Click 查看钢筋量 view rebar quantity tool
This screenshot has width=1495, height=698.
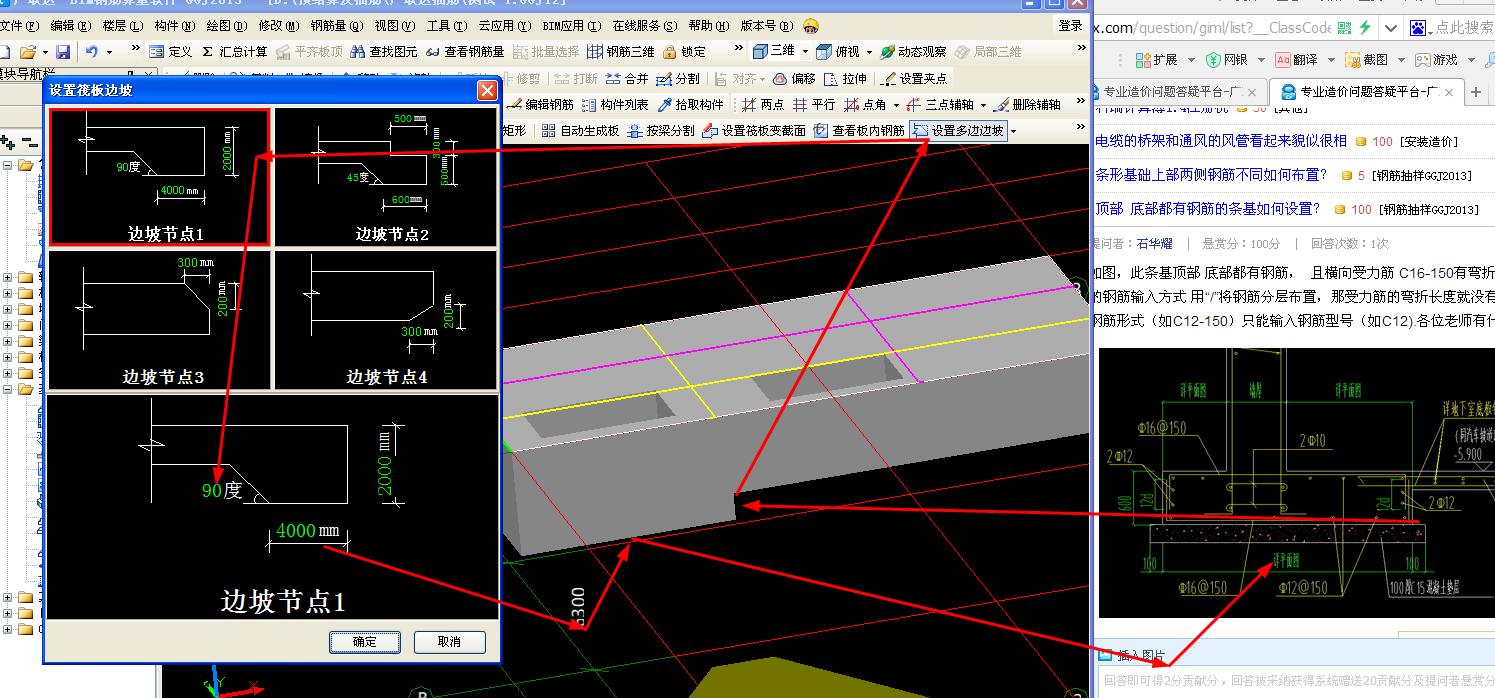tap(465, 51)
